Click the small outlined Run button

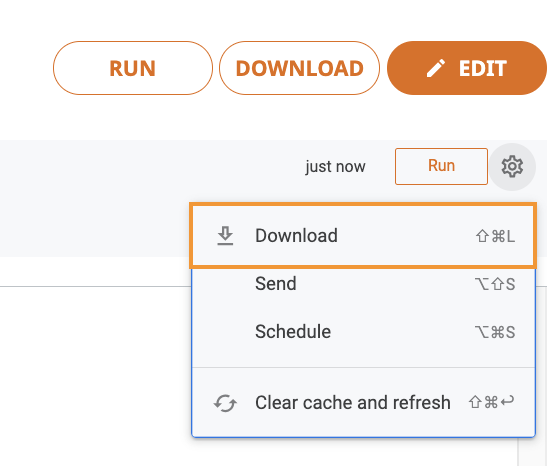[x=441, y=166]
